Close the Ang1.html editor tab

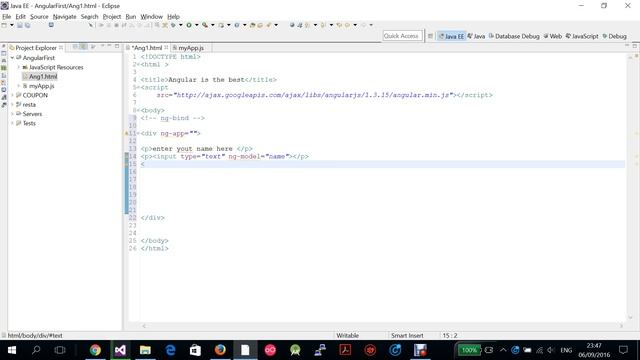coord(166,48)
